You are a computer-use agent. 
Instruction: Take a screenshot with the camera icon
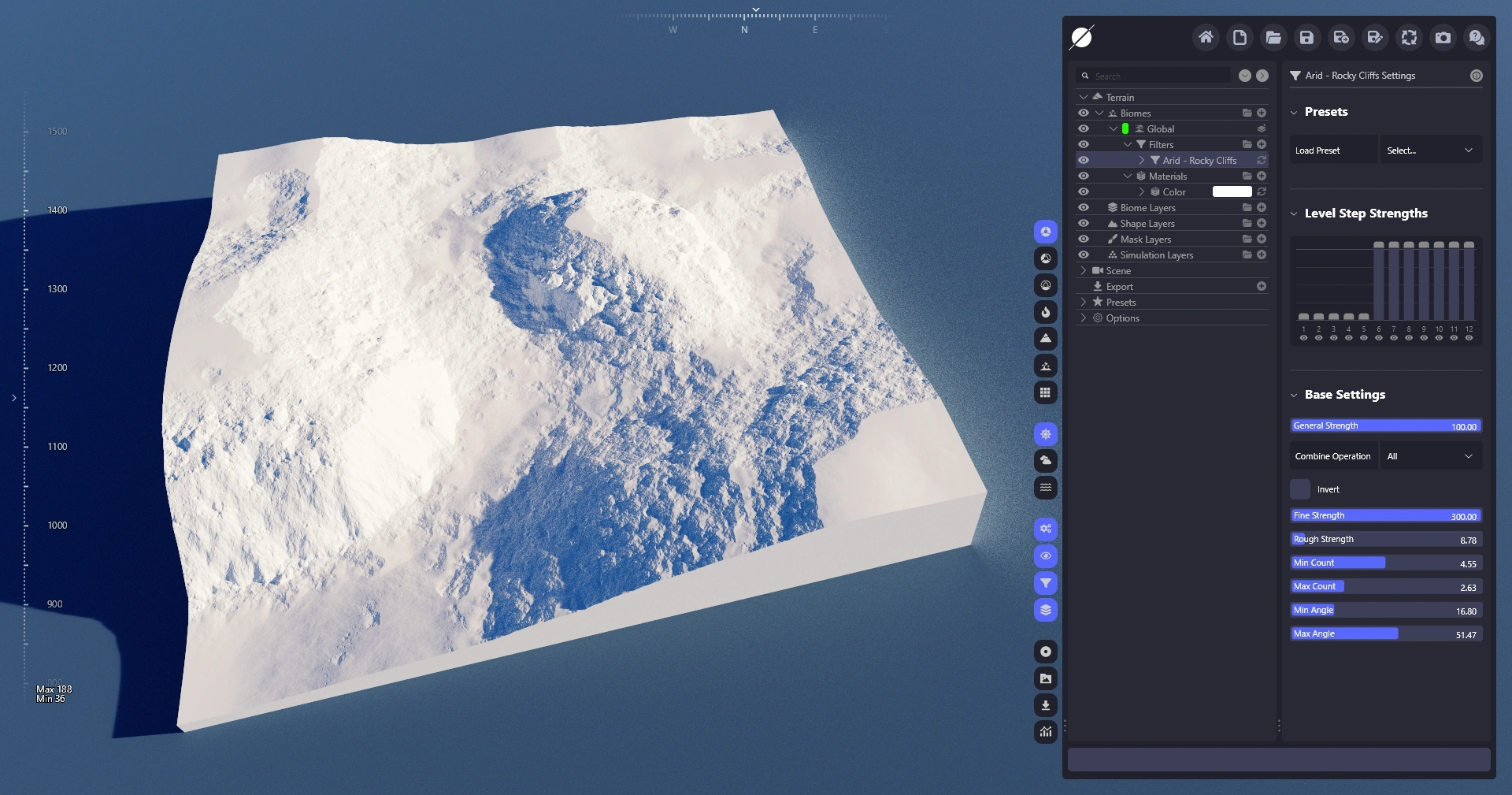1443,37
